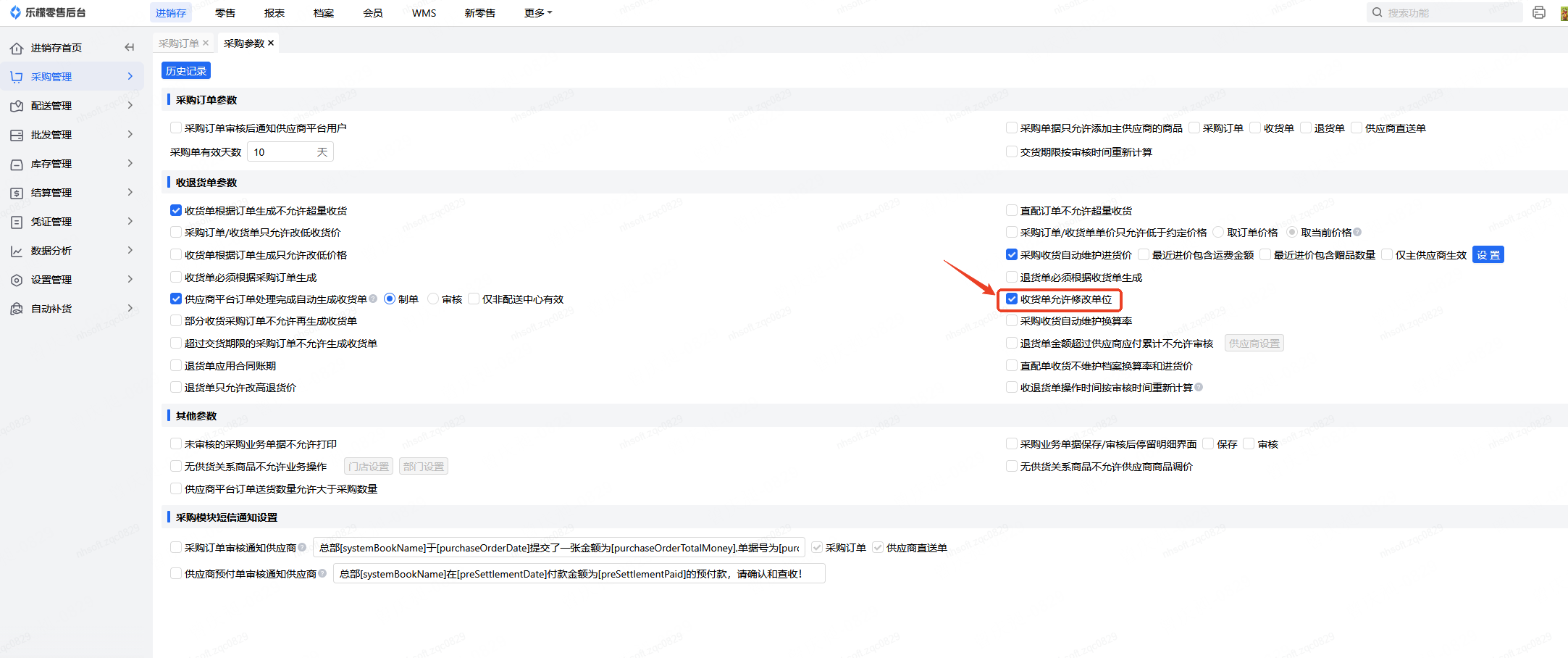This screenshot has height=658, width=1568.
Task: Enable 采购订单审核后通知供应商平台用户 checkbox
Action: [176, 128]
